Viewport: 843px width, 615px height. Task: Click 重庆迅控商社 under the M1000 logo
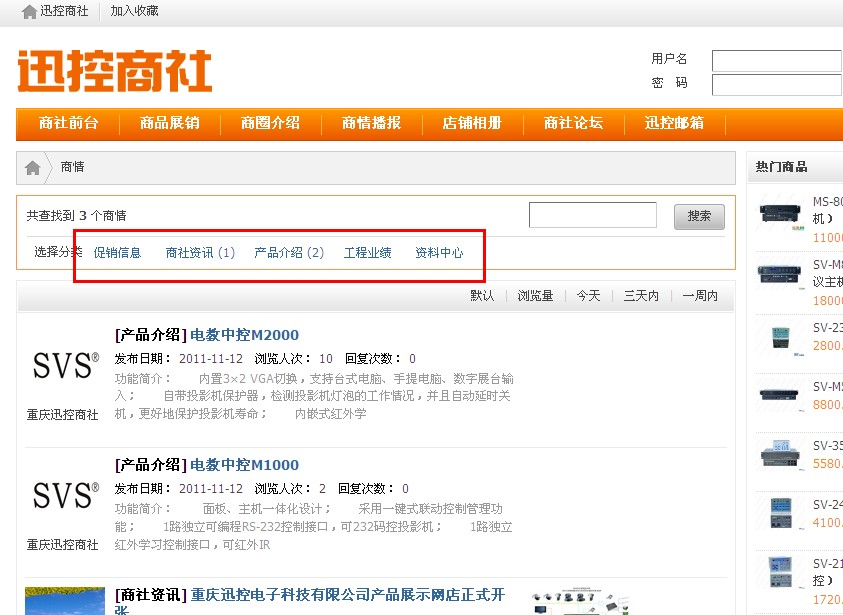click(x=62, y=545)
